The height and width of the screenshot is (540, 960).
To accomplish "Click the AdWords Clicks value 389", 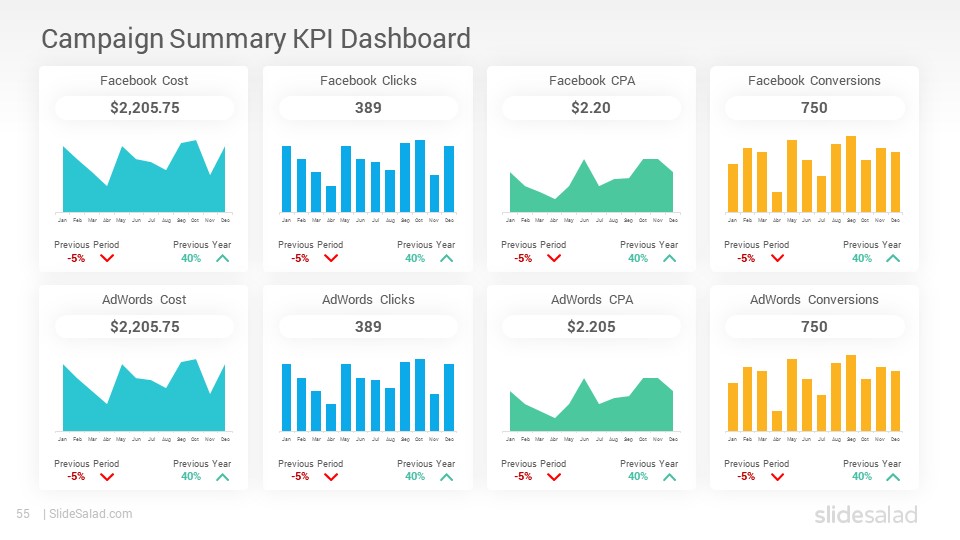I will [368, 327].
